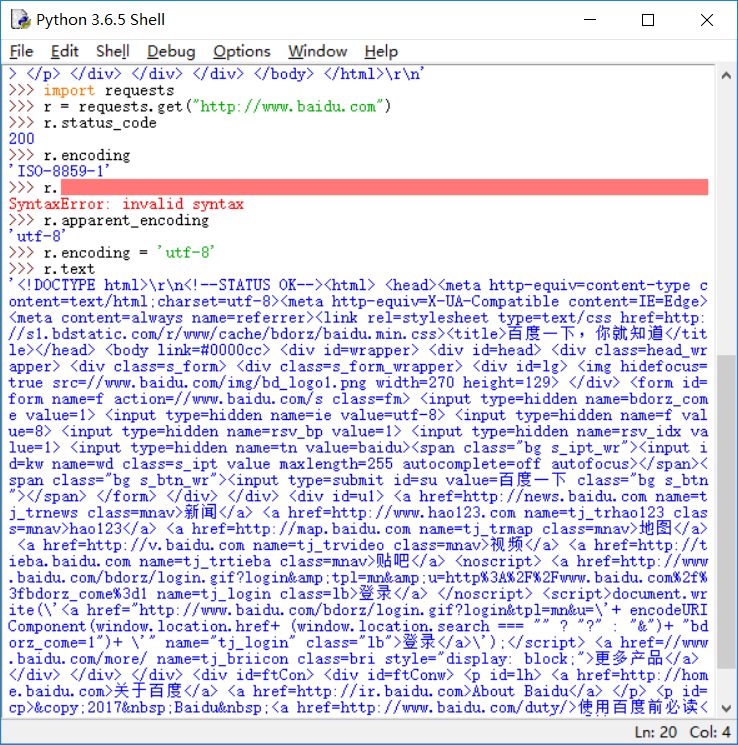Click the 'Ln: 20' status bar entry
Viewport: 738px width, 745px height.
tap(655, 732)
